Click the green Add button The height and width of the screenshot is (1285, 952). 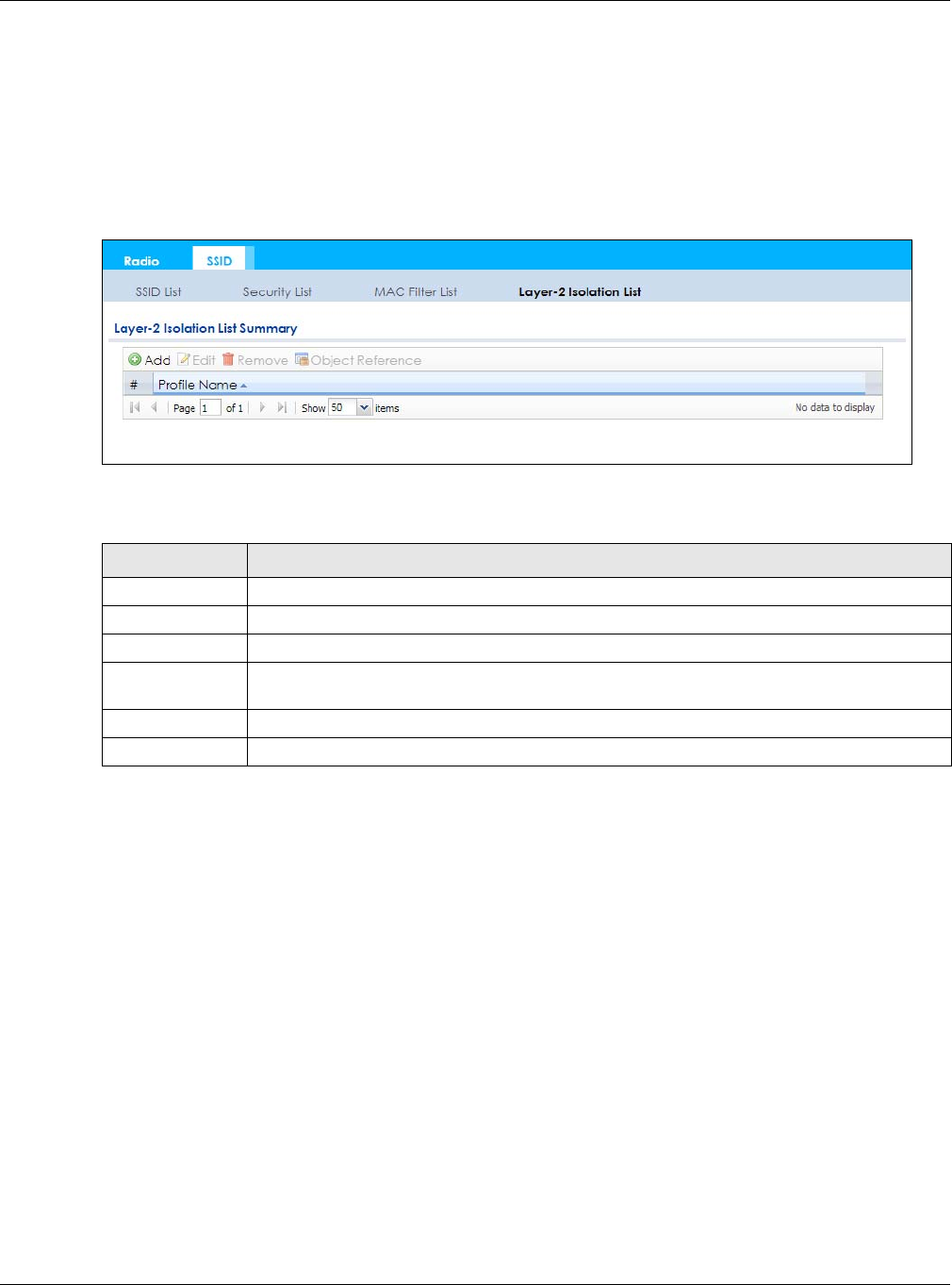tap(150, 360)
